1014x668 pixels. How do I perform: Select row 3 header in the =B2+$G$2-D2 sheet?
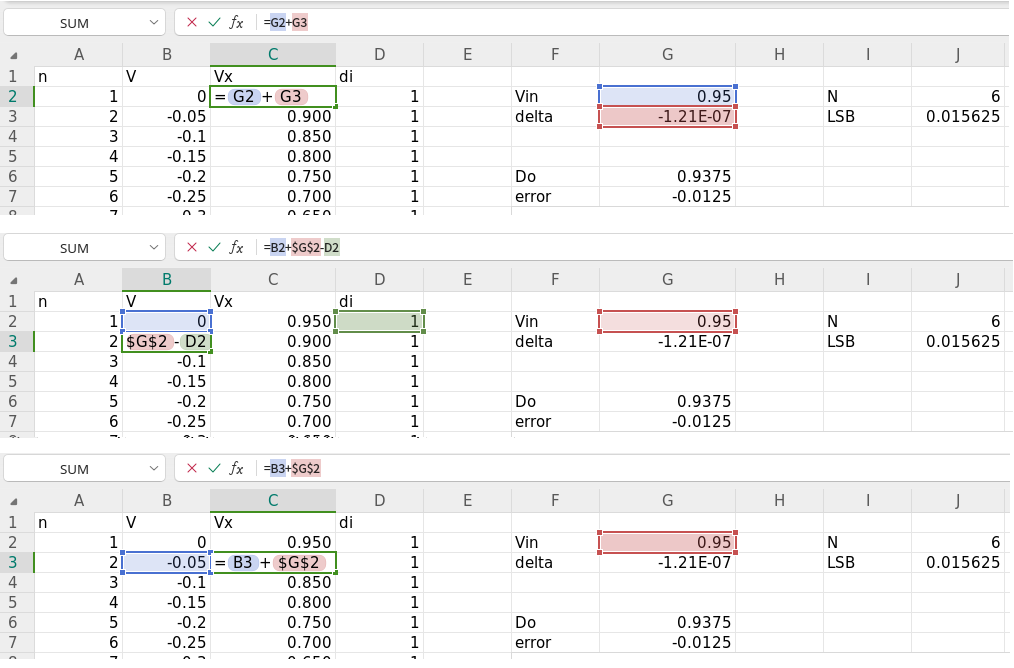pyautogui.click(x=17, y=341)
